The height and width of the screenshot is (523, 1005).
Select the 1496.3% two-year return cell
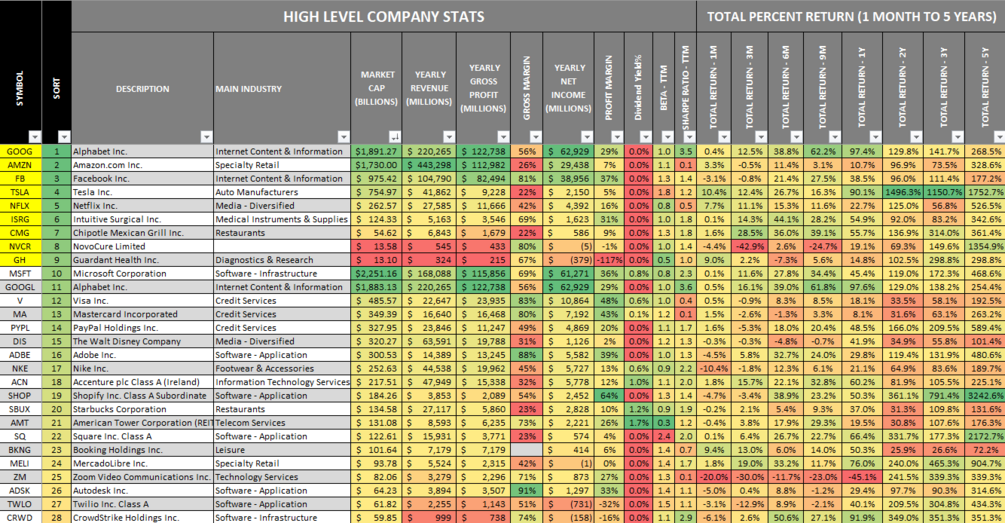(903, 192)
